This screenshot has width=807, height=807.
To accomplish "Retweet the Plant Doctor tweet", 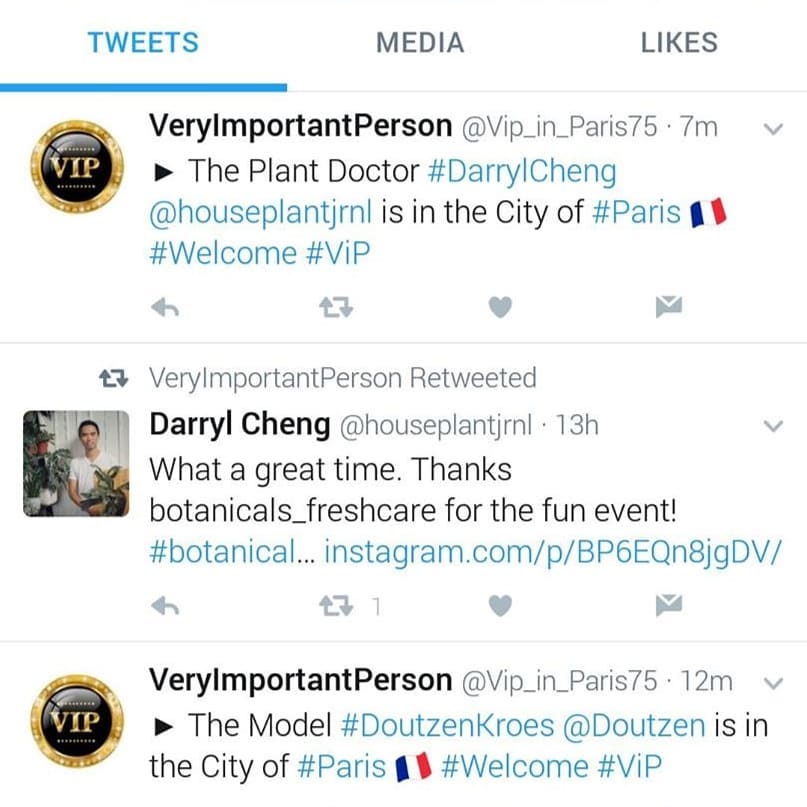I will [336, 307].
